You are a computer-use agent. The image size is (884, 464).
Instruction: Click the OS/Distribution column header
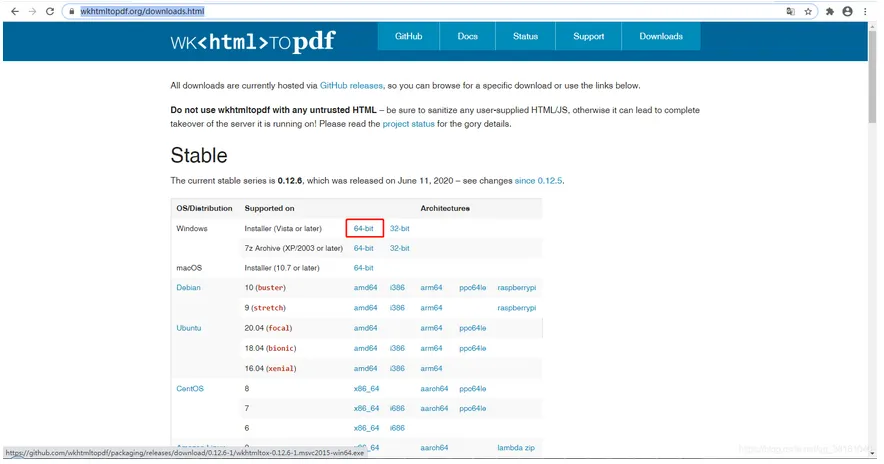point(204,209)
